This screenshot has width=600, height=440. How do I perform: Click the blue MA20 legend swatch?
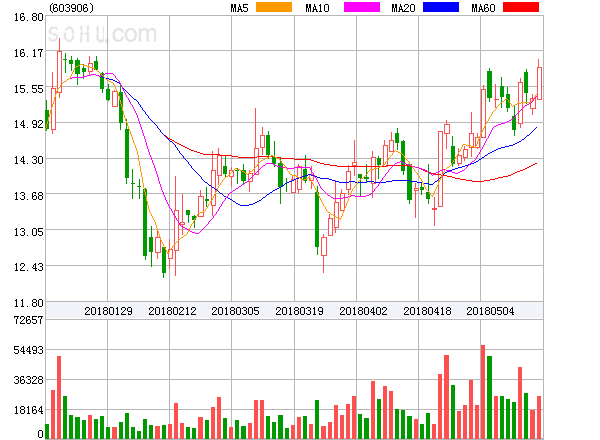click(x=441, y=7)
